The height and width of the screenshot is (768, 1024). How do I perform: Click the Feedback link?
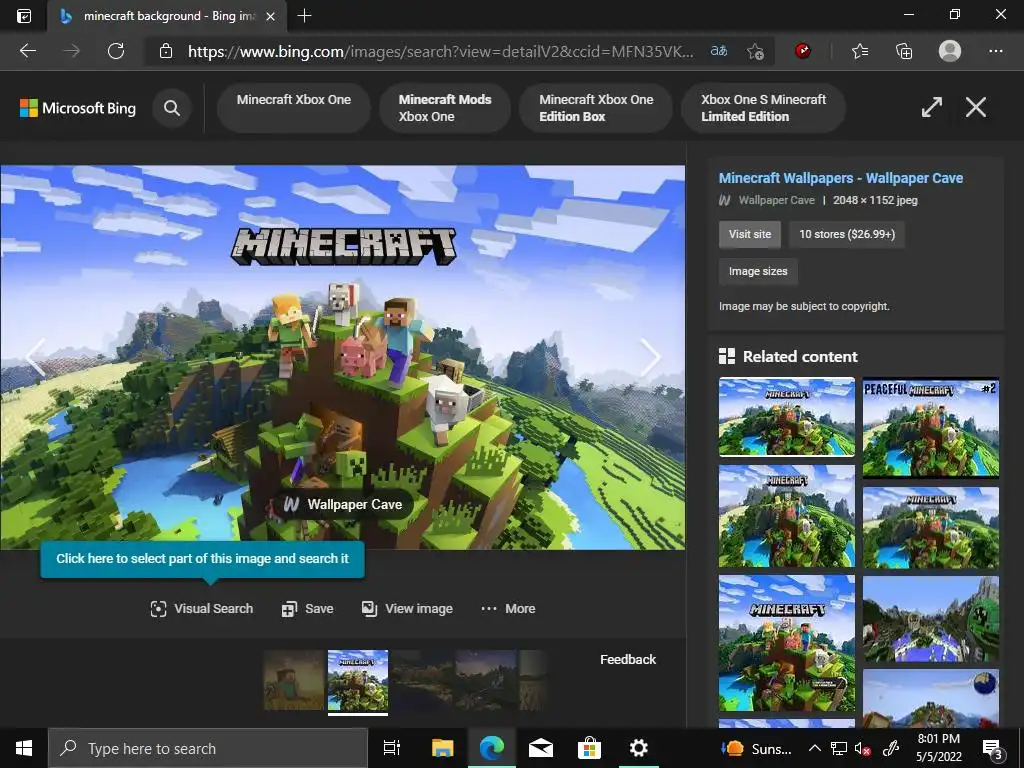click(x=628, y=660)
